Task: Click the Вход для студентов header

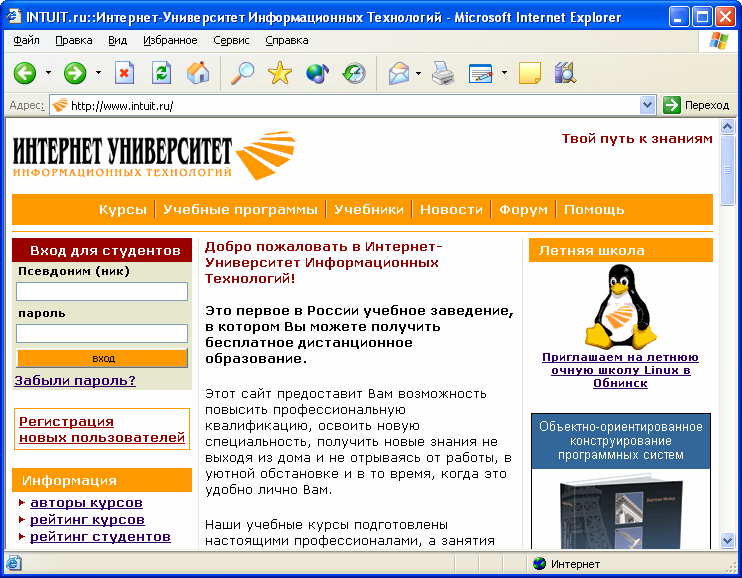Action: coord(102,250)
